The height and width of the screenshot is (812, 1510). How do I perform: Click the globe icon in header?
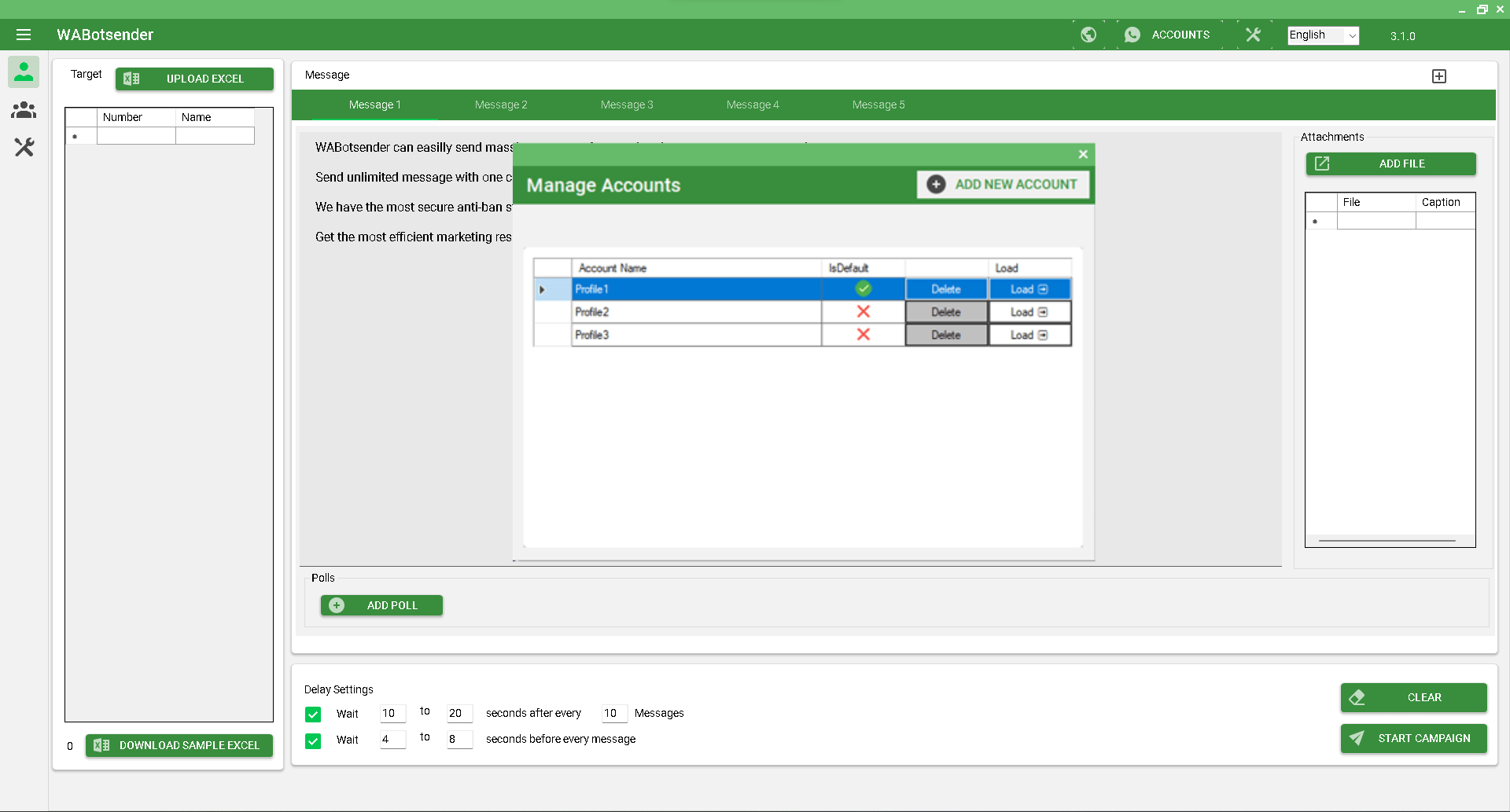[1088, 35]
